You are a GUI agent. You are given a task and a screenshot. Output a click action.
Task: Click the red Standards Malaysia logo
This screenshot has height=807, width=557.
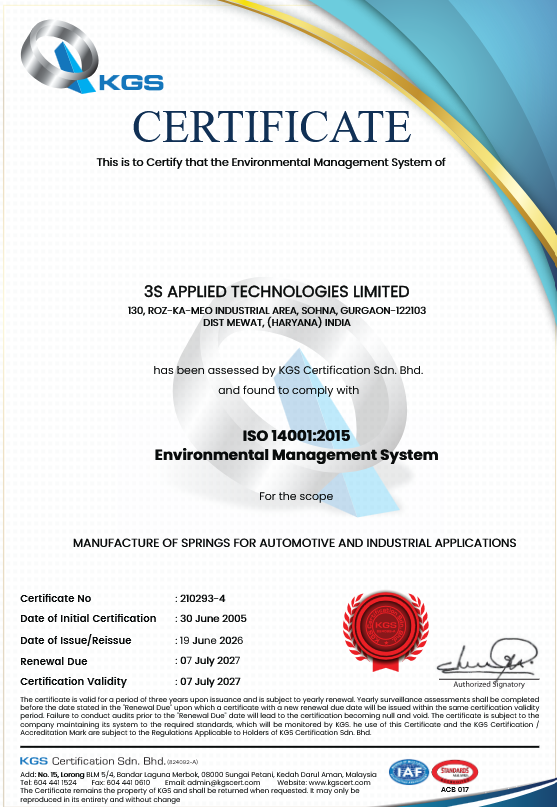point(455,772)
